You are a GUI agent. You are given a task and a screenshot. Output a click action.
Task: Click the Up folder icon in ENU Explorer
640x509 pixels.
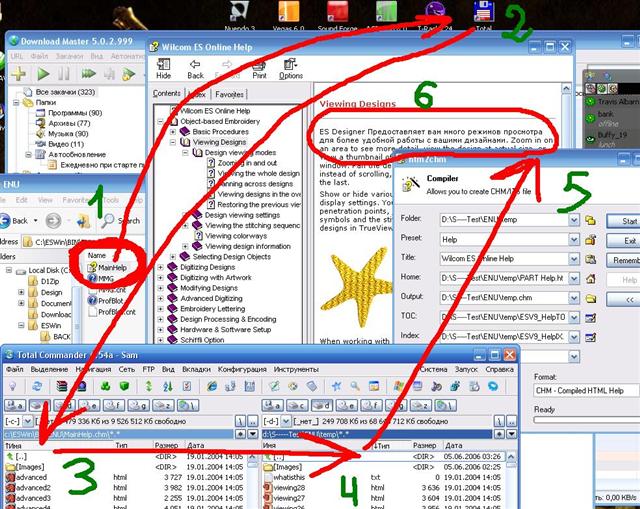click(84, 221)
